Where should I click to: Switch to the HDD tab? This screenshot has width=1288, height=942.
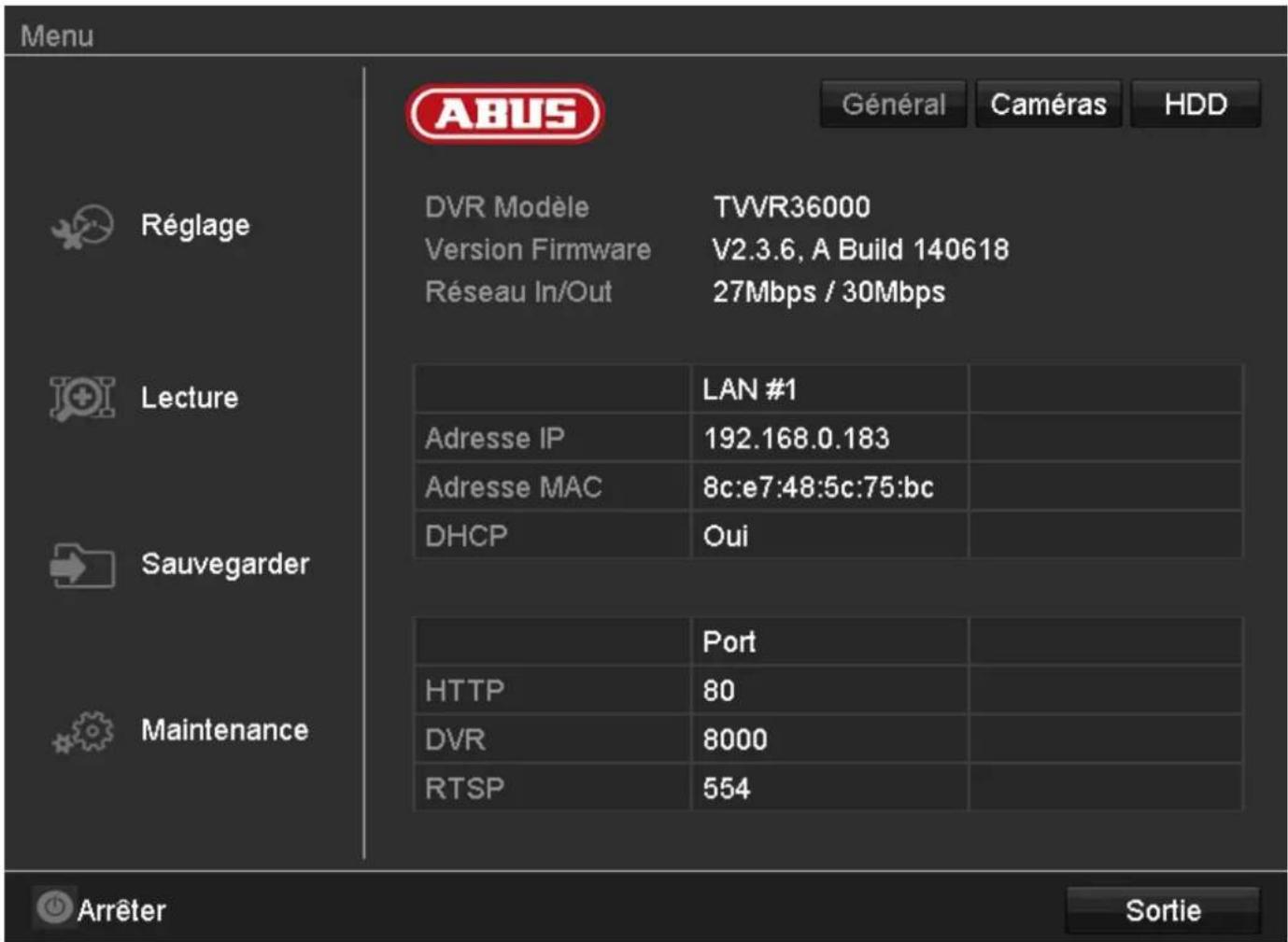[x=1196, y=104]
